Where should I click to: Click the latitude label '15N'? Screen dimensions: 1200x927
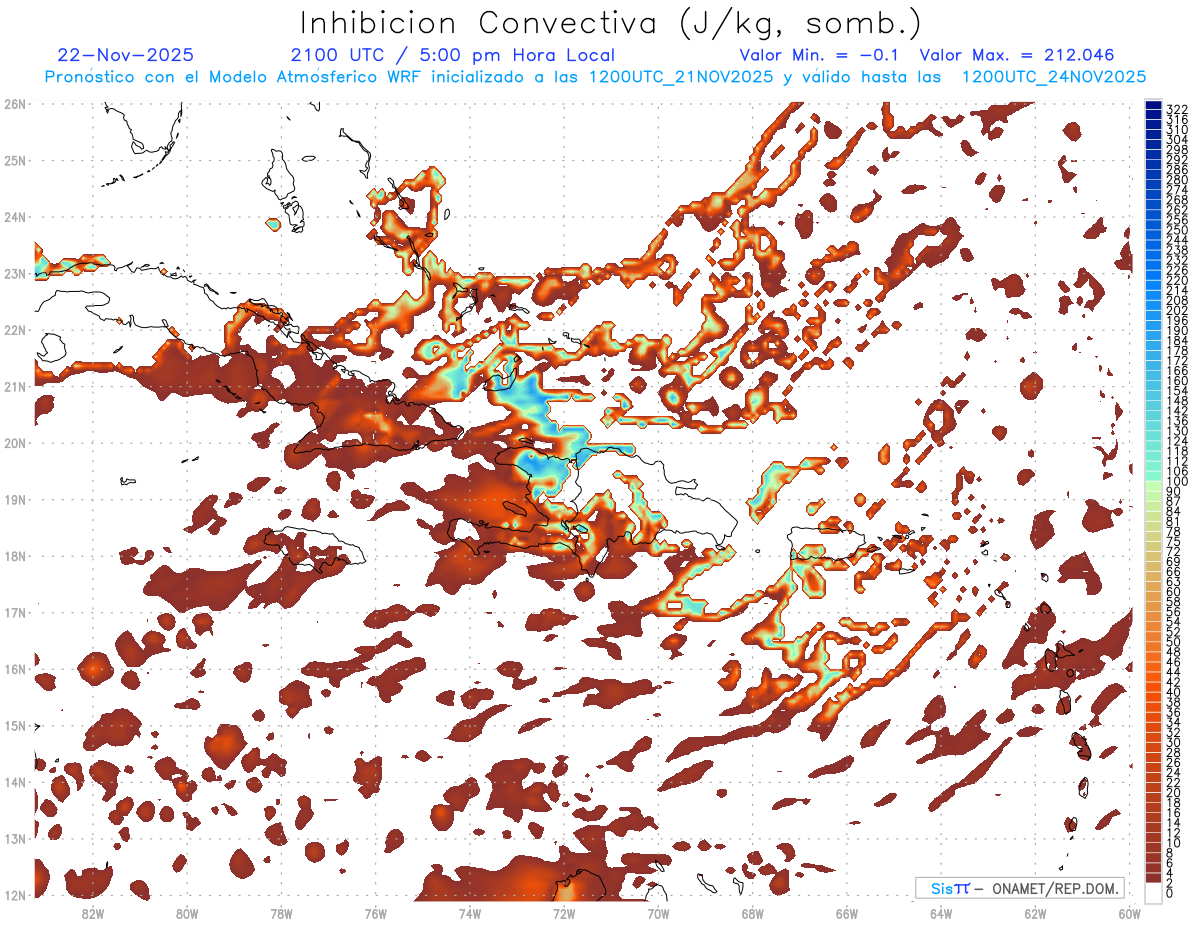(16, 726)
